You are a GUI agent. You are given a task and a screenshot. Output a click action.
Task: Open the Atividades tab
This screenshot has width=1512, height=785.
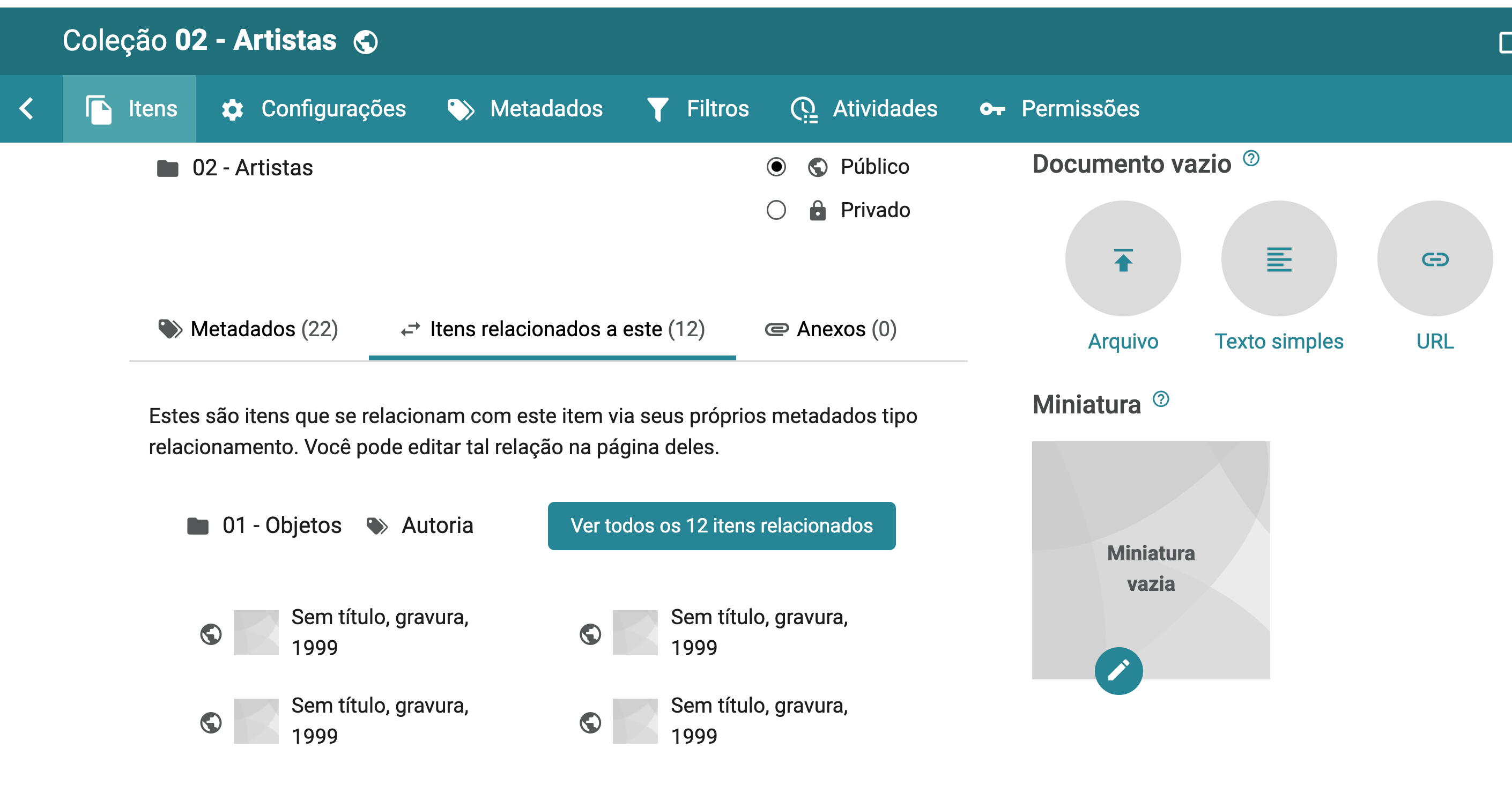[864, 109]
